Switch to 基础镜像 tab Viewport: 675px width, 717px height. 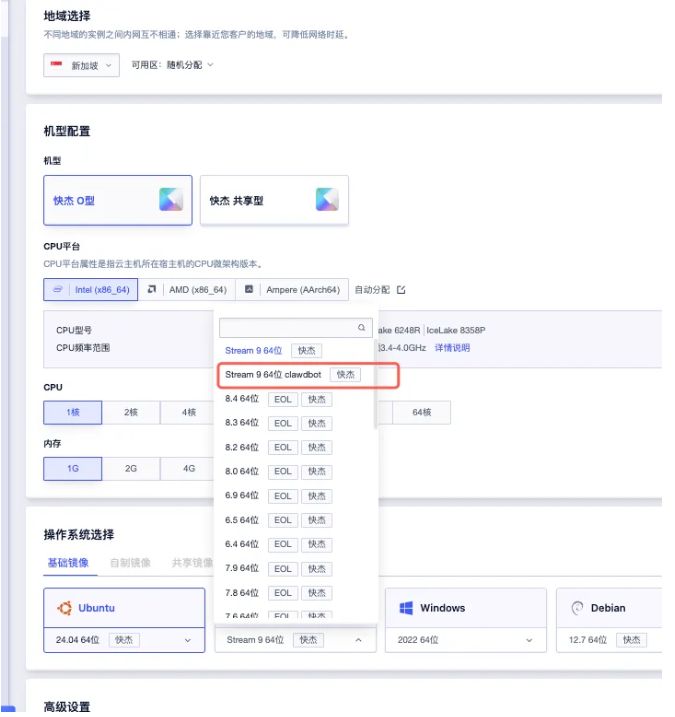[x=68, y=563]
